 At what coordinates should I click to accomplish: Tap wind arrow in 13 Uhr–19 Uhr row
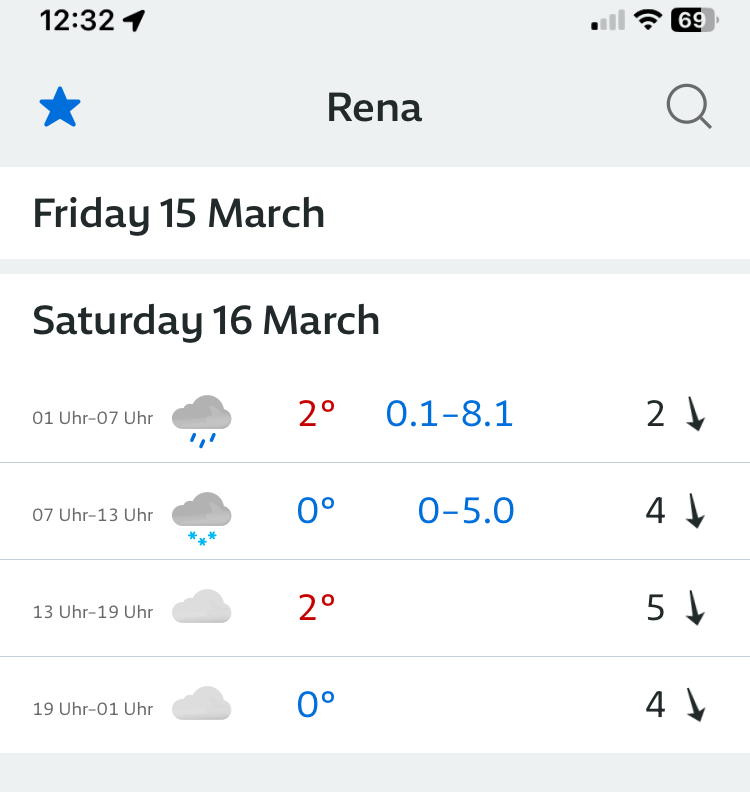696,608
